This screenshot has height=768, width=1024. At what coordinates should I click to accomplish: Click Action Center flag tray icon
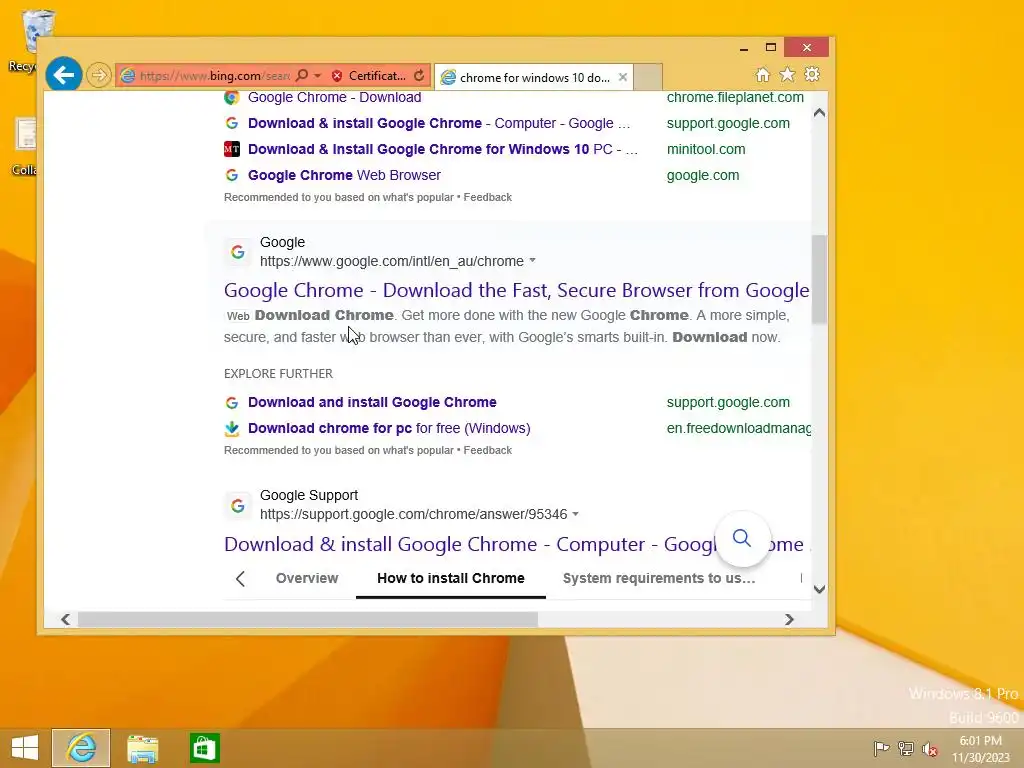[881, 748]
